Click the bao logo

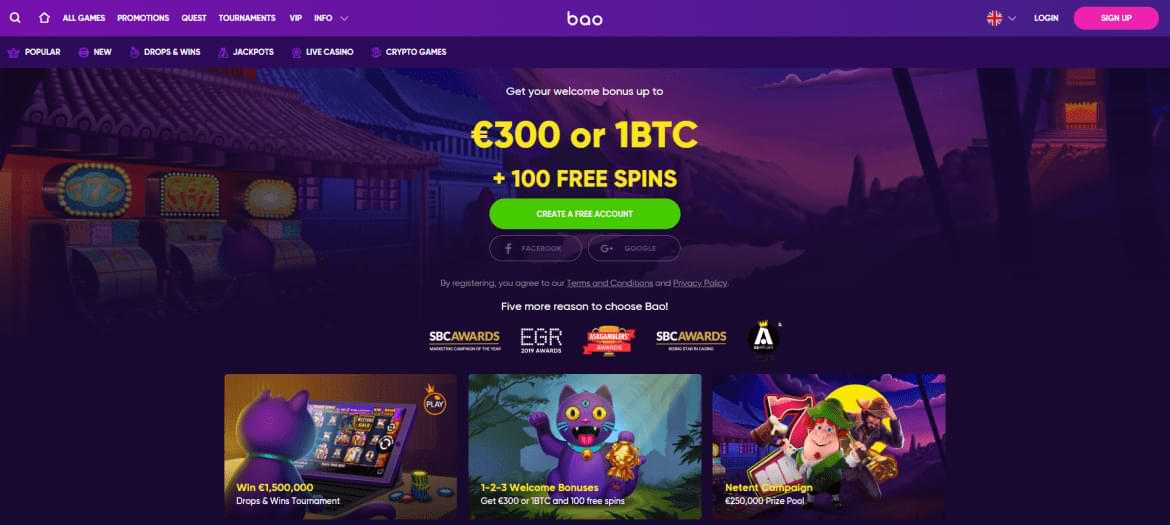pos(585,19)
